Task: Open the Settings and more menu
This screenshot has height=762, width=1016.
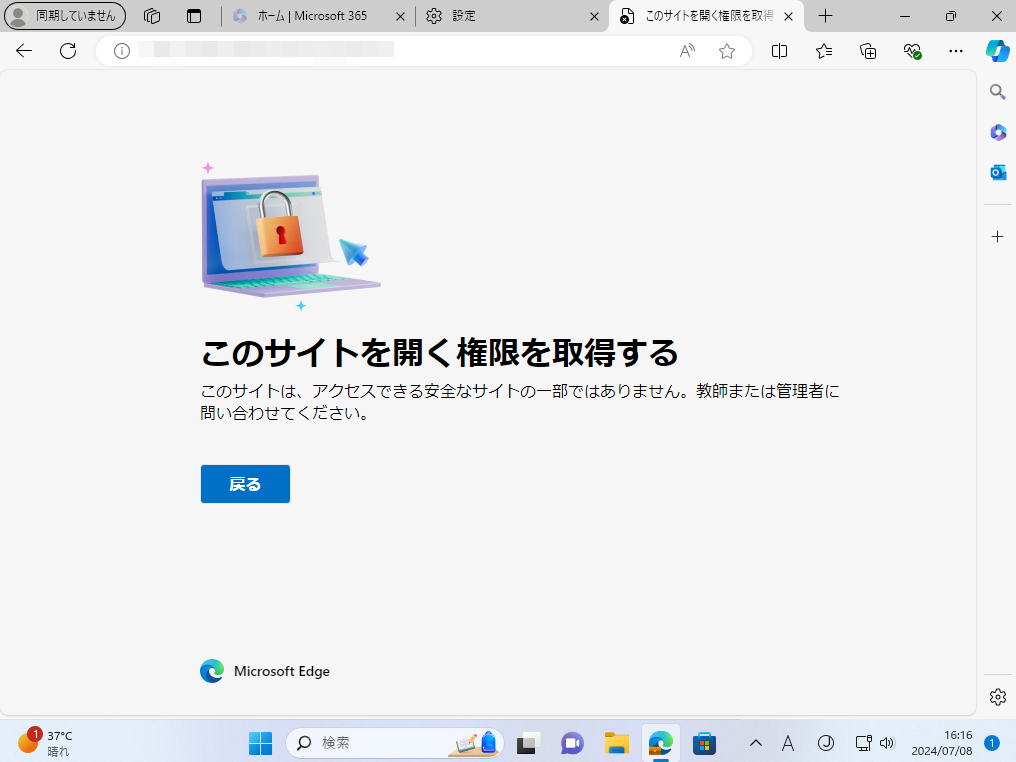Action: click(955, 51)
